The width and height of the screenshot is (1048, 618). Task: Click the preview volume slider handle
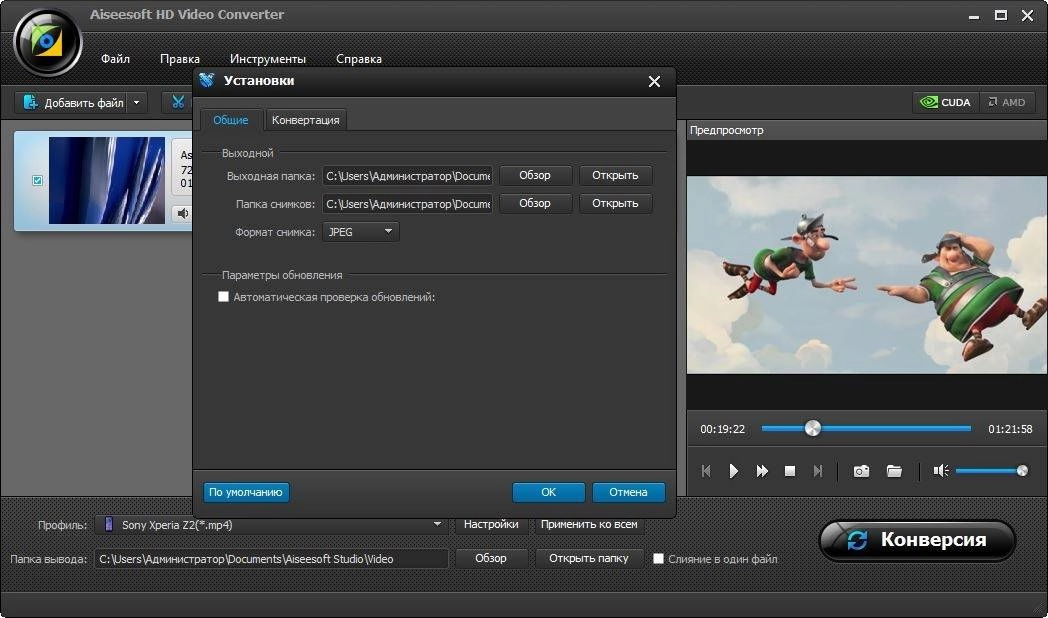coord(1021,471)
